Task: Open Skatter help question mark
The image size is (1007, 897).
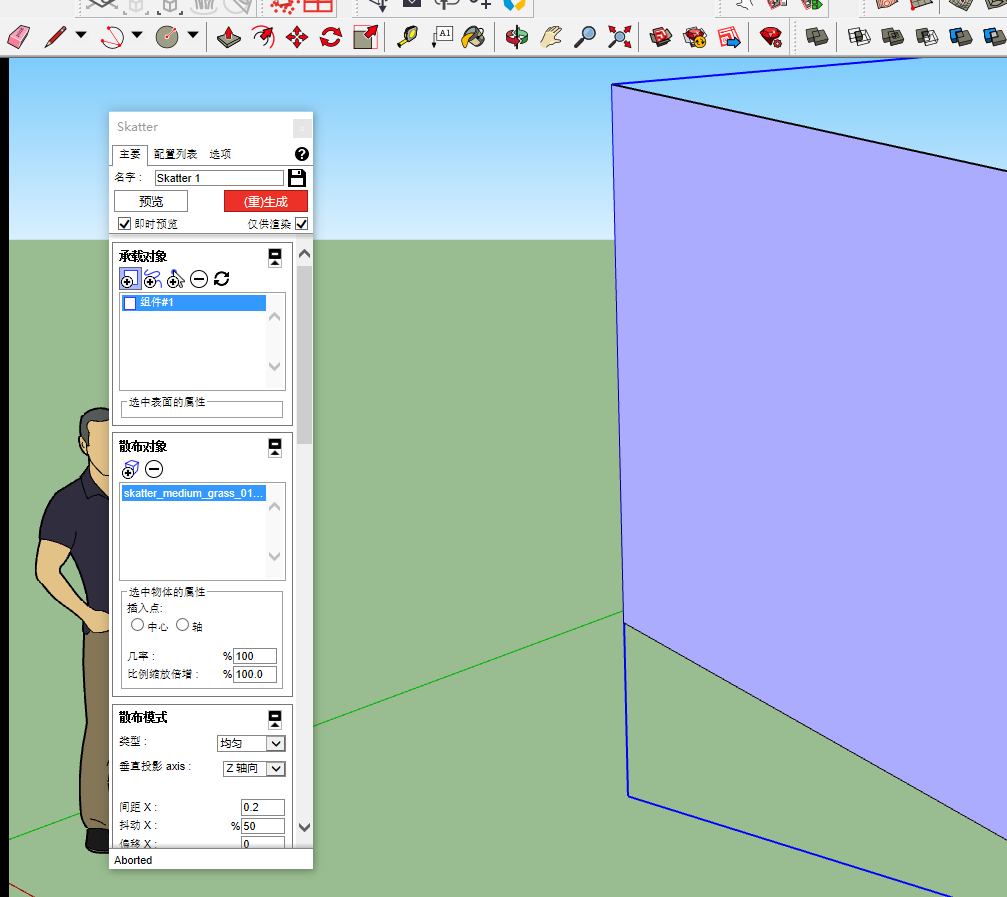Action: click(302, 154)
